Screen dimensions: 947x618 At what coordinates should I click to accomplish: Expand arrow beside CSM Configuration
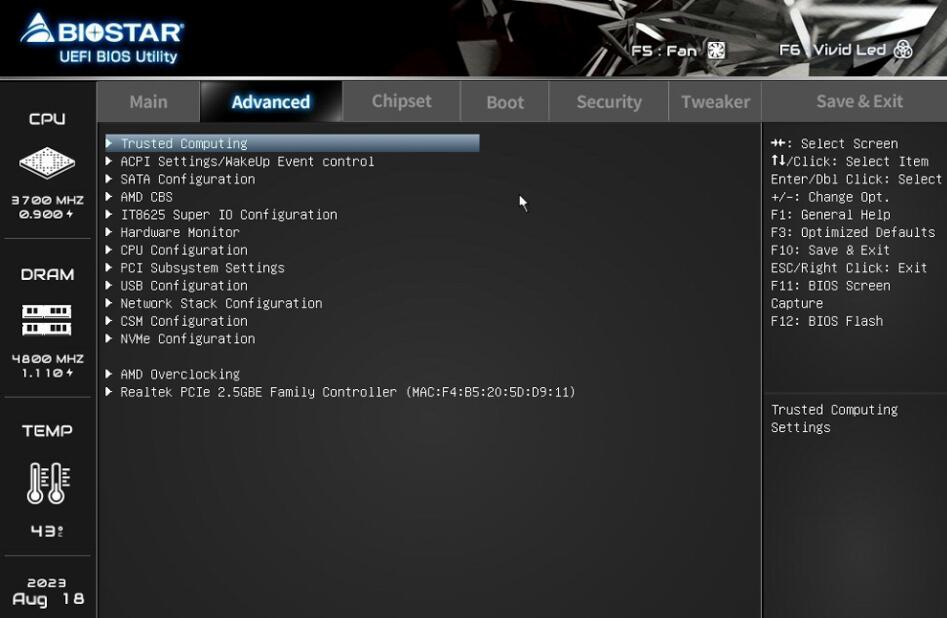click(x=109, y=321)
